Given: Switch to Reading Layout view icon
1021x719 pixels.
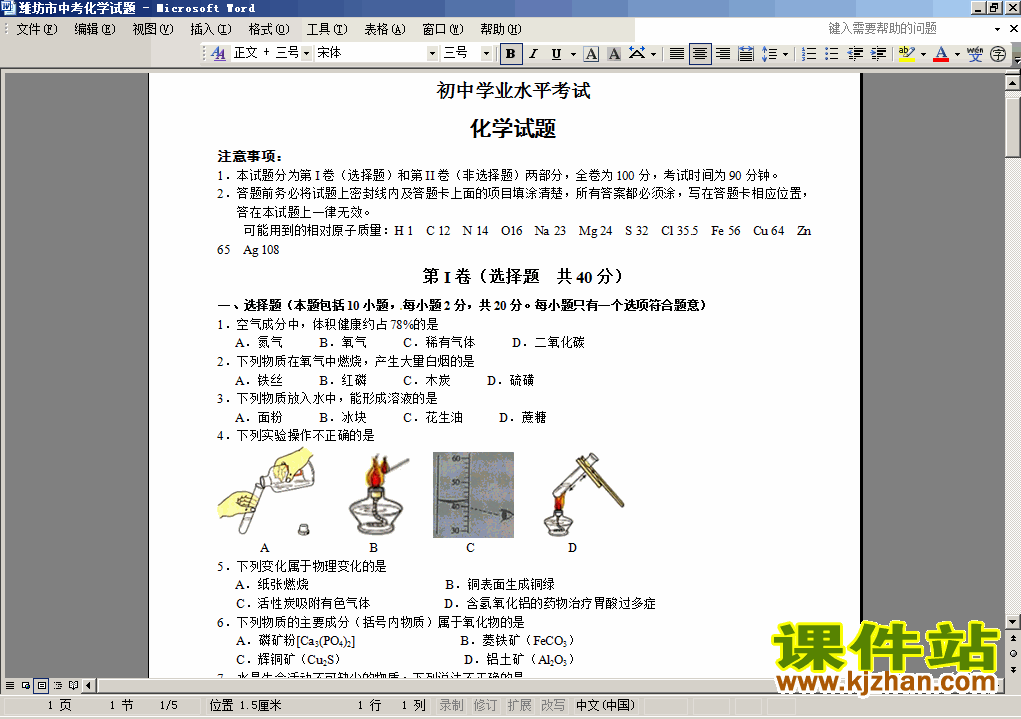Looking at the screenshot, I should [74, 685].
